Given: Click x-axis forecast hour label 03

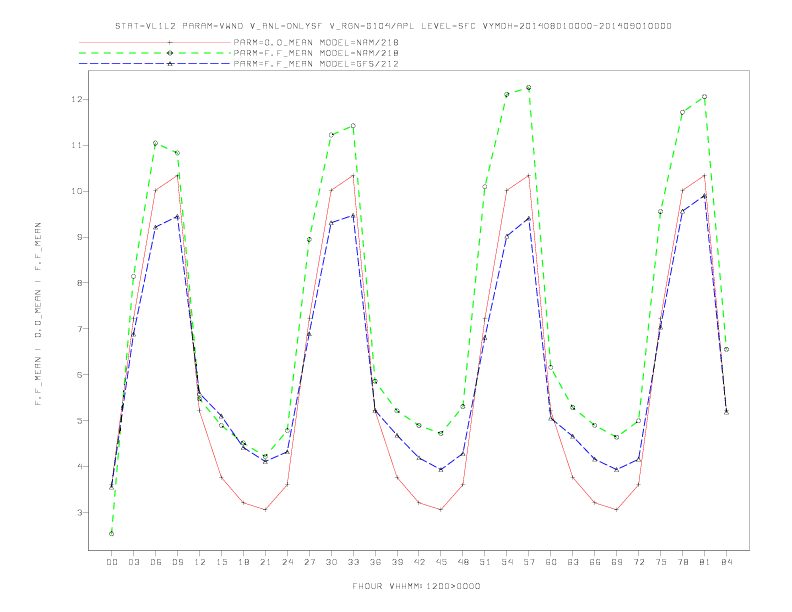Looking at the screenshot, I should [x=133, y=562].
